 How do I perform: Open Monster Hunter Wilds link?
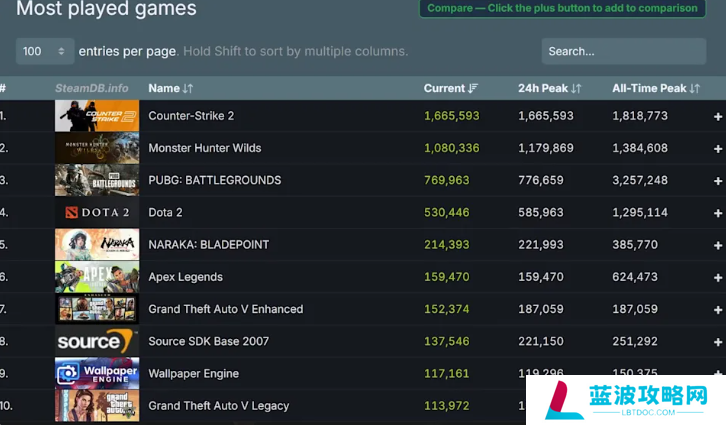tap(205, 148)
